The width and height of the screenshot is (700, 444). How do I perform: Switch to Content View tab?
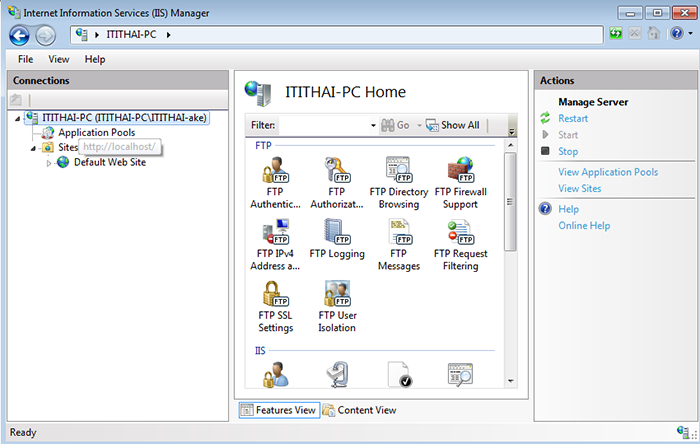[359, 410]
